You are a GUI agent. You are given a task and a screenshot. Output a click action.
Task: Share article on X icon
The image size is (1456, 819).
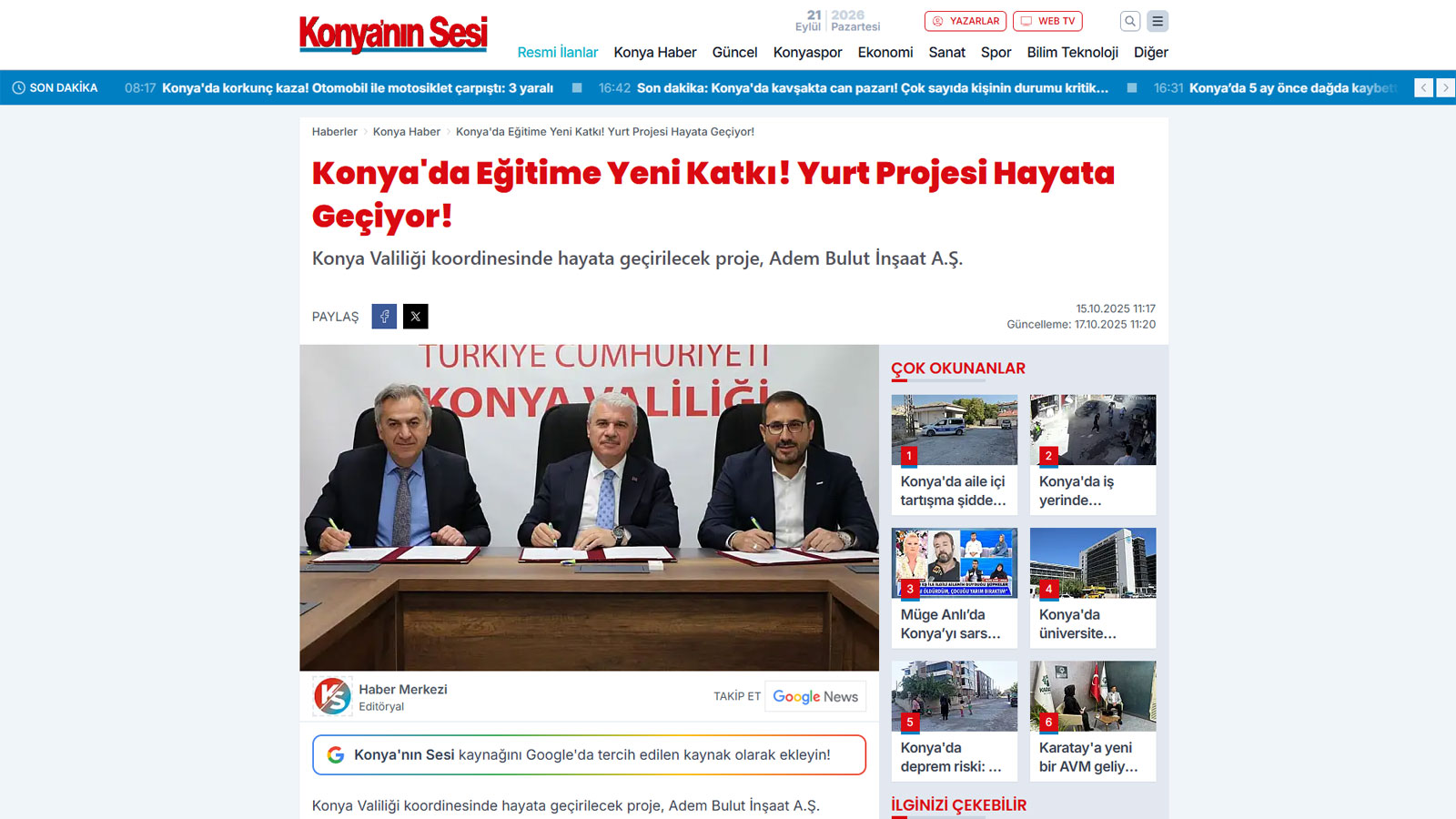(x=415, y=316)
